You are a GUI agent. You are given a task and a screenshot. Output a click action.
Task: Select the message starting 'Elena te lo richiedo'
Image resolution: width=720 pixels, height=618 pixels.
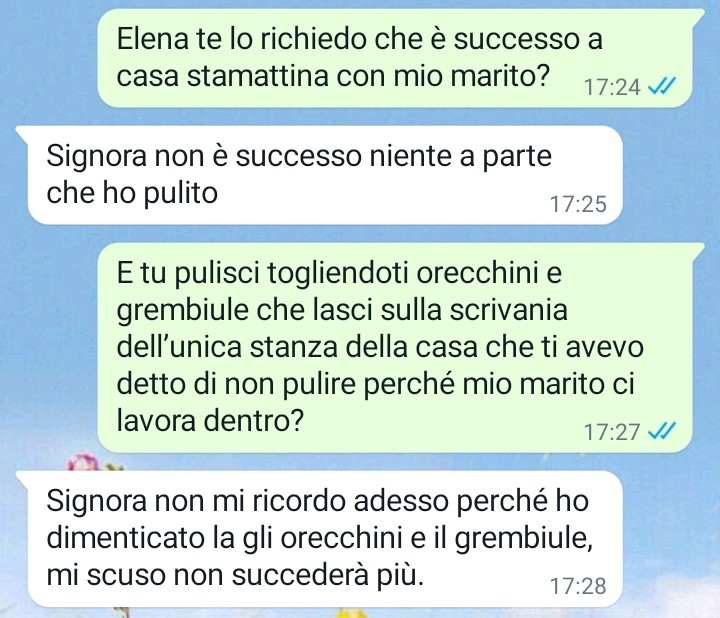(395, 58)
